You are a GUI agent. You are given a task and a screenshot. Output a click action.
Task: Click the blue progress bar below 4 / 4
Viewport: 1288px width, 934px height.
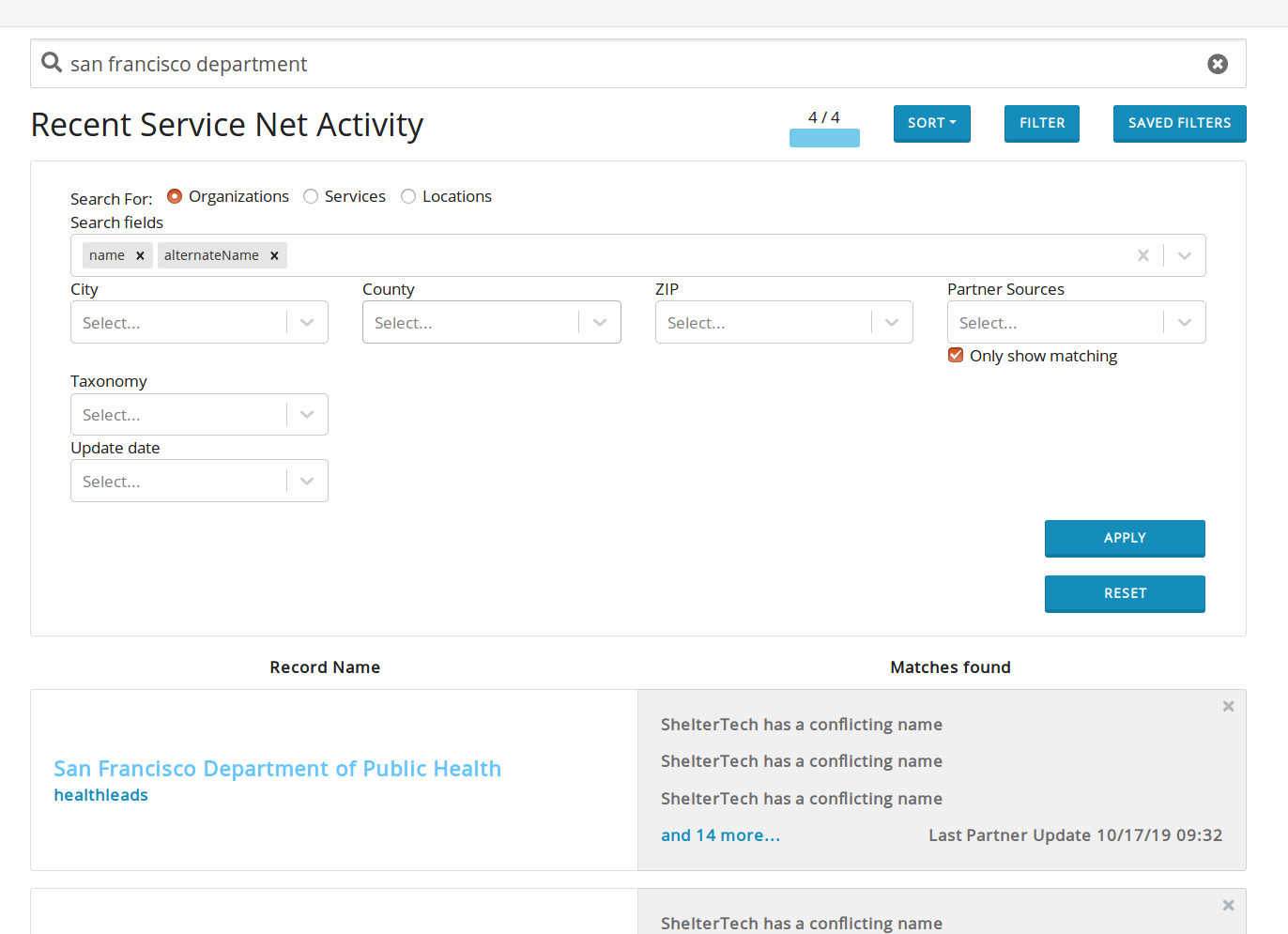(824, 137)
